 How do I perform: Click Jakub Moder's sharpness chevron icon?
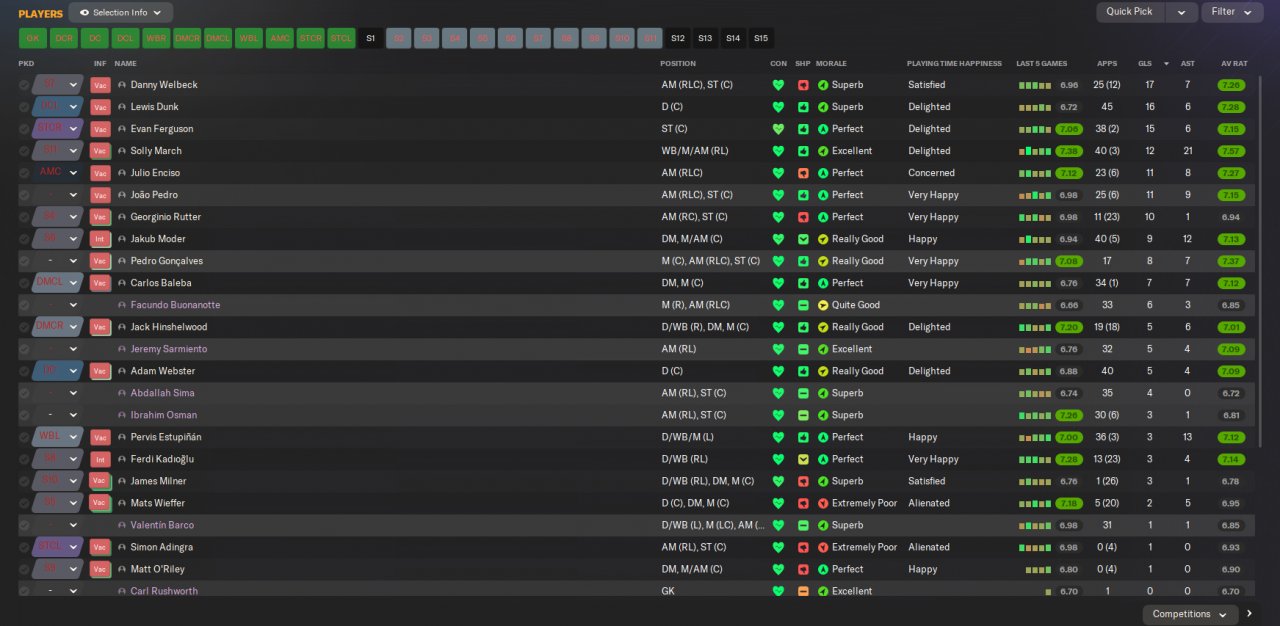(x=803, y=239)
